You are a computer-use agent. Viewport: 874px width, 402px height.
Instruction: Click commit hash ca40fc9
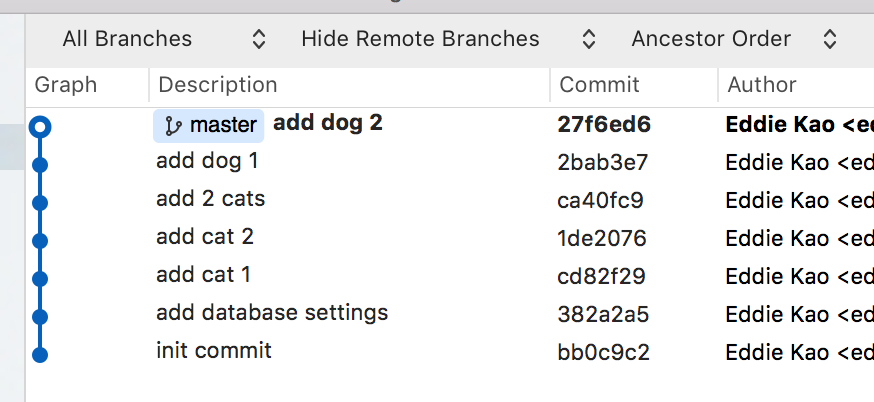(600, 200)
